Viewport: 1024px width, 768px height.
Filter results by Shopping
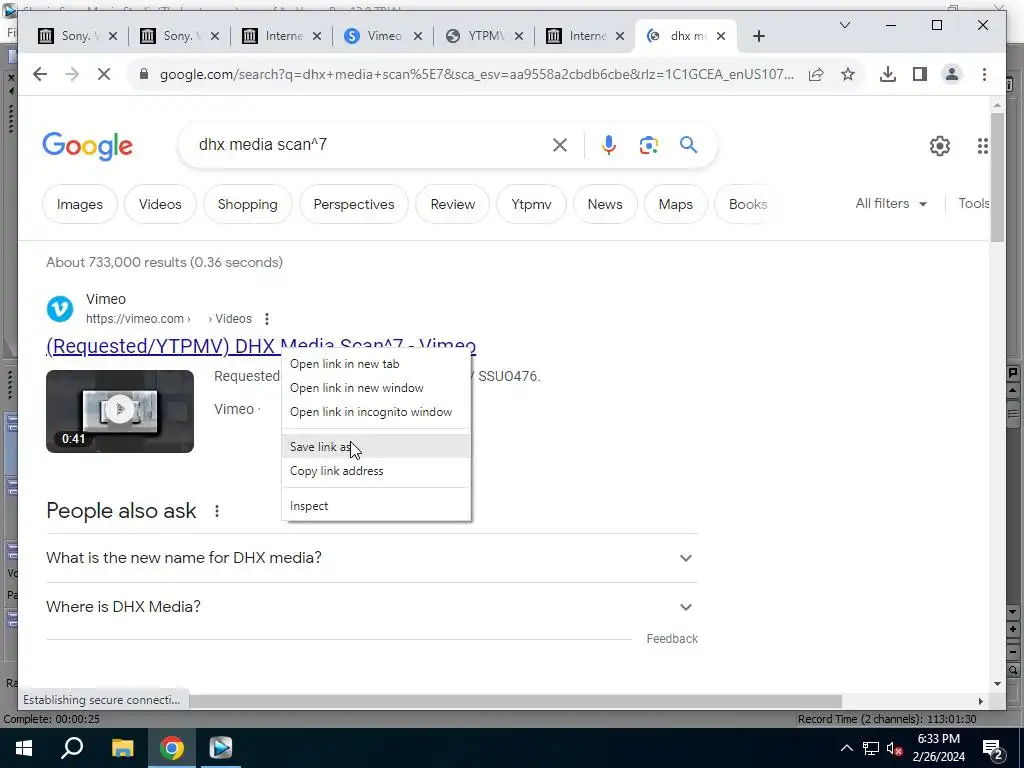248,204
